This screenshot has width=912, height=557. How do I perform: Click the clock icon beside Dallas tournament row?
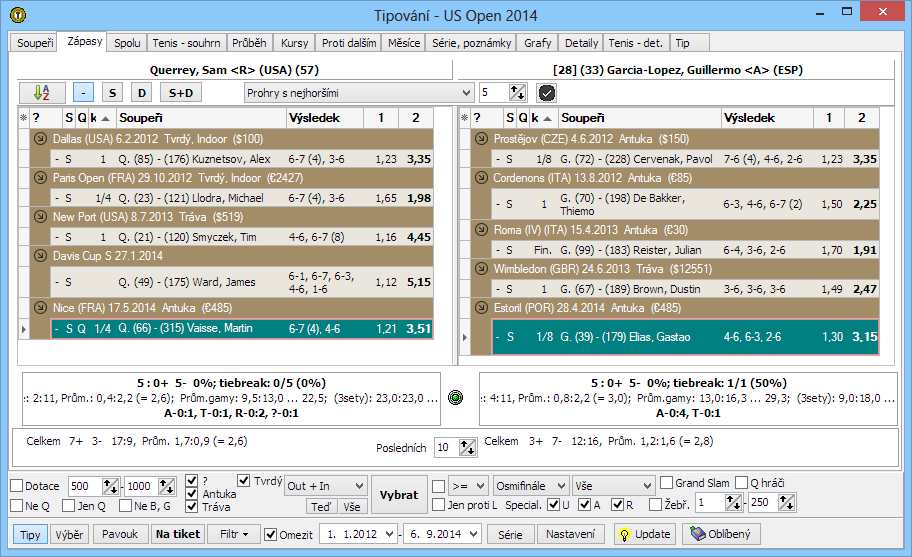click(40, 139)
